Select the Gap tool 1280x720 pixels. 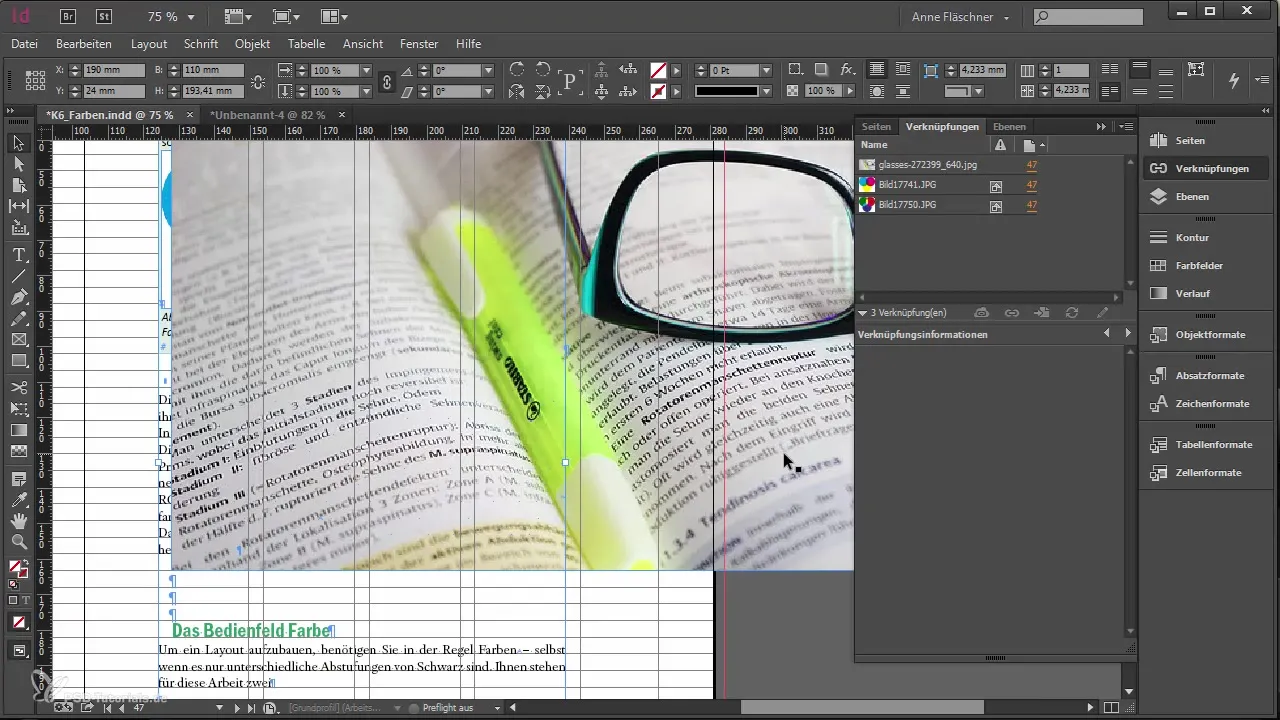click(18, 206)
